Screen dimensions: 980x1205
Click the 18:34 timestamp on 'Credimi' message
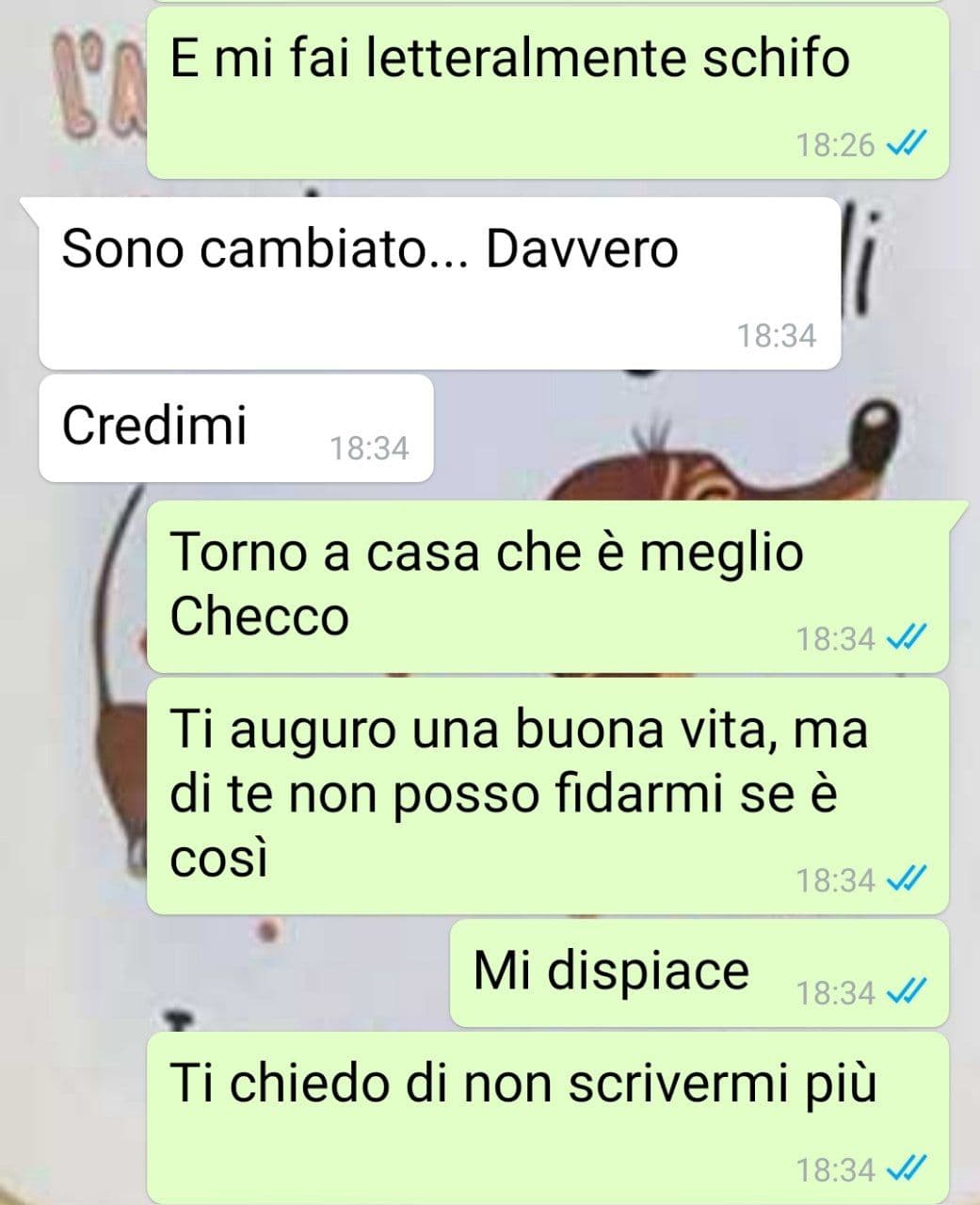point(370,448)
